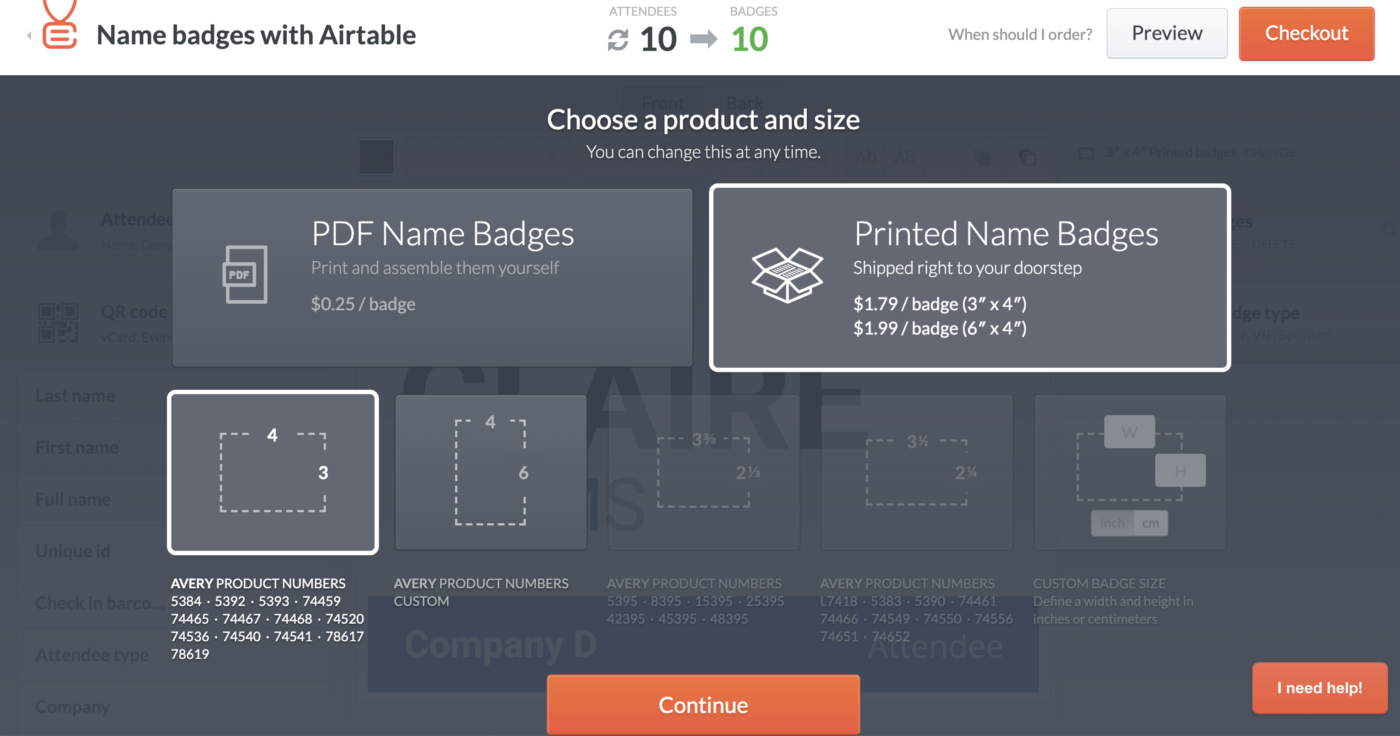Open the When should I order link
1400x736 pixels.
[1020, 34]
